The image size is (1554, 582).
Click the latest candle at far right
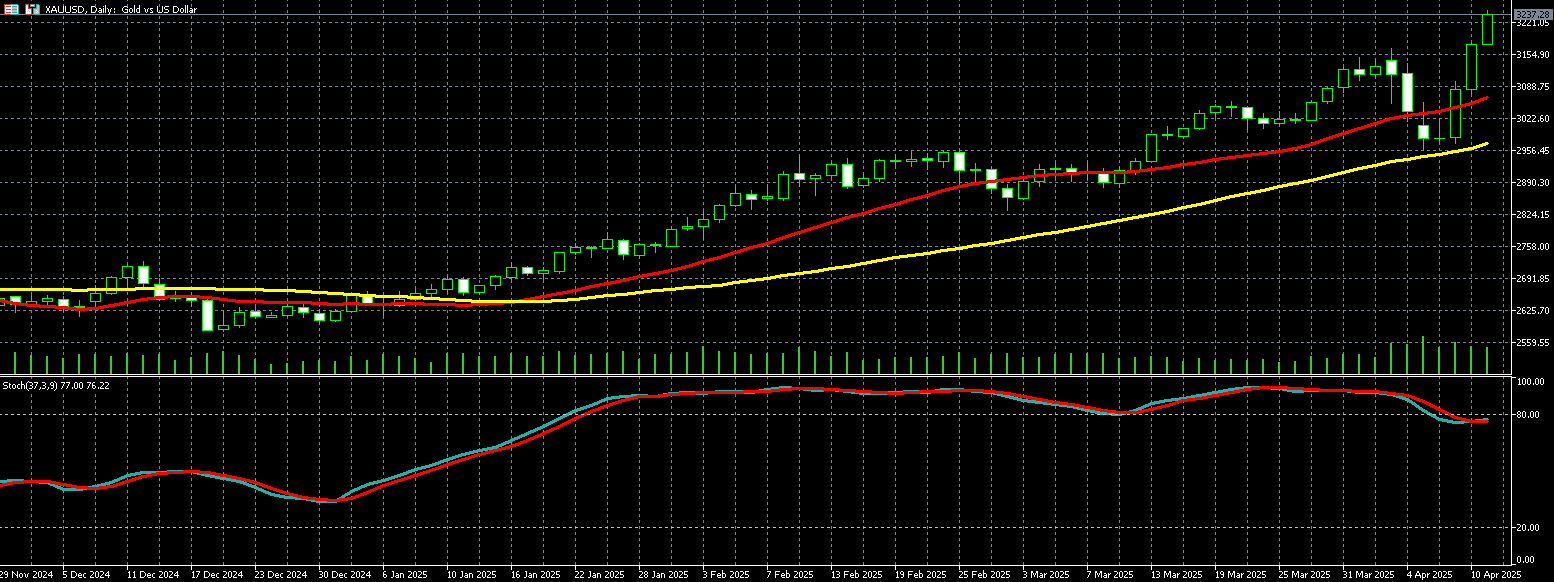click(x=1488, y=29)
